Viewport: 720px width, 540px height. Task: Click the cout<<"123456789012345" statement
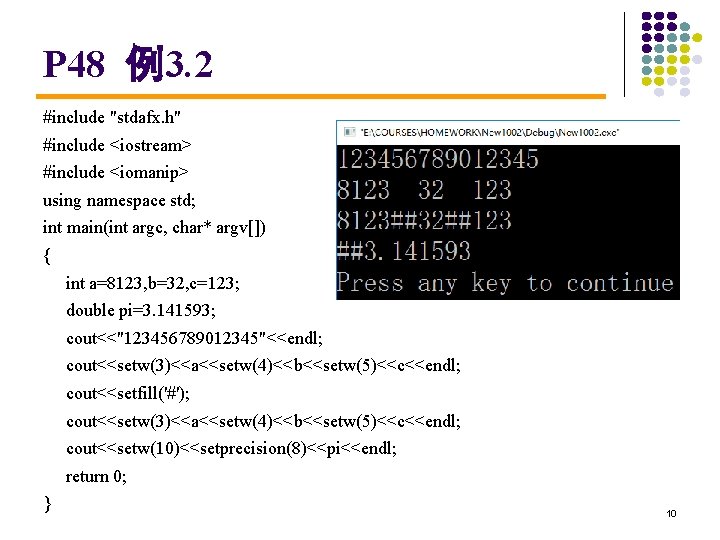(194, 338)
